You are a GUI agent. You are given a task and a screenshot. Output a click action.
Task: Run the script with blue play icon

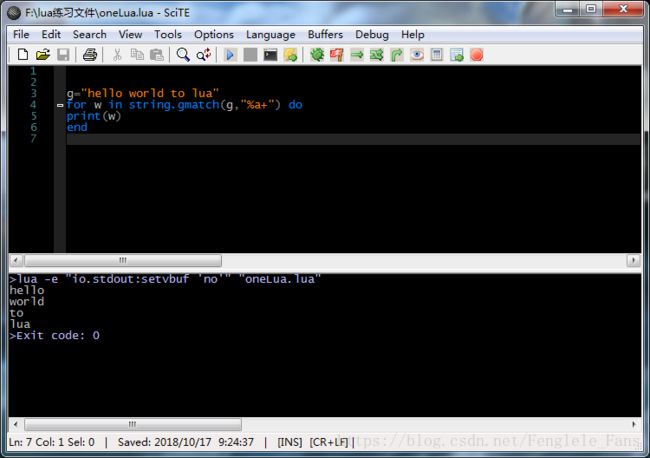230,55
